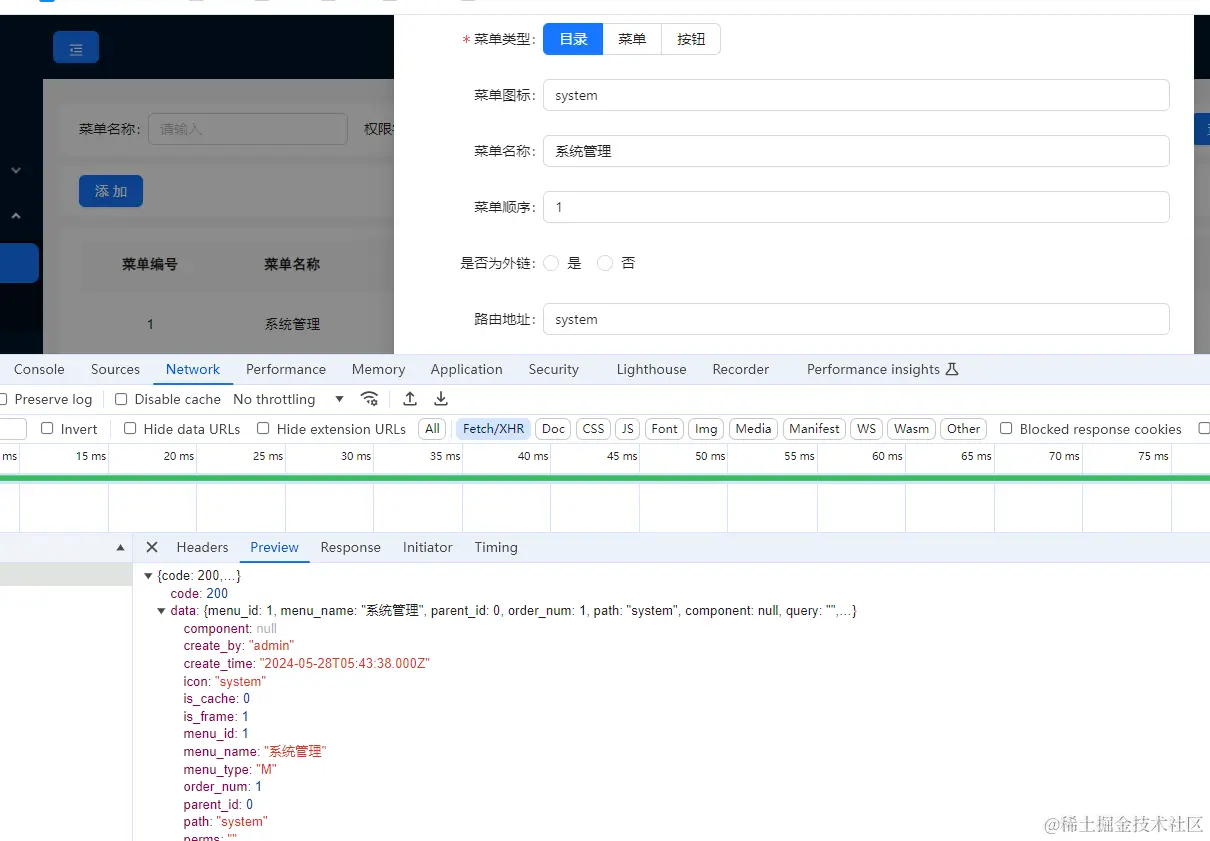Click the 菜单图标 input field
1210x841 pixels.
pos(856,95)
